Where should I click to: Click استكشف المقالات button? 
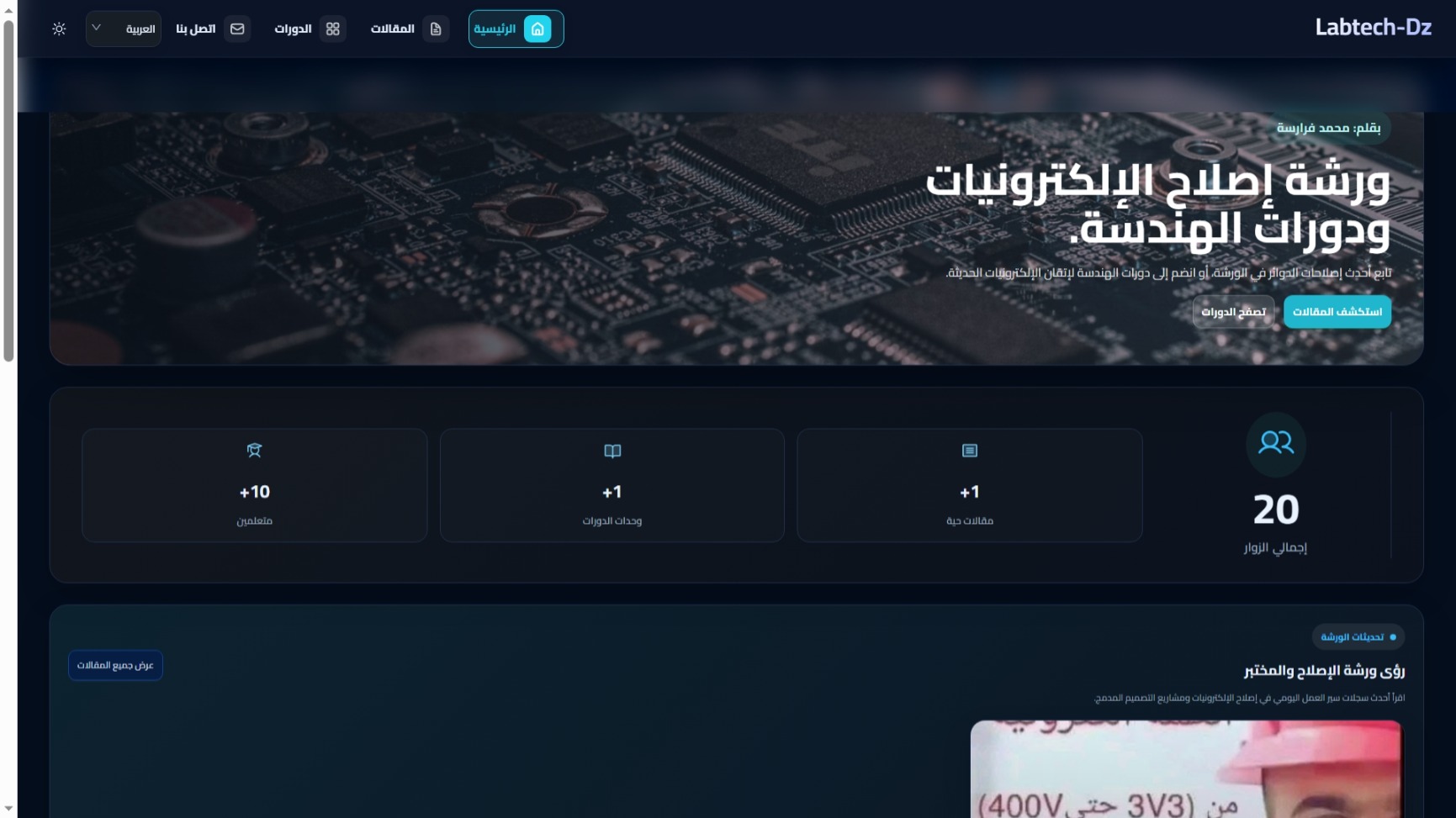(1337, 312)
